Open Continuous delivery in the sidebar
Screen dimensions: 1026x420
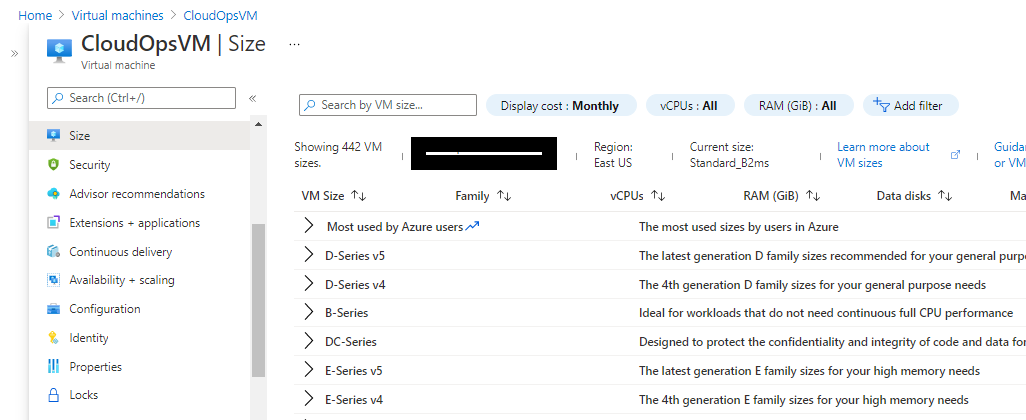point(120,252)
